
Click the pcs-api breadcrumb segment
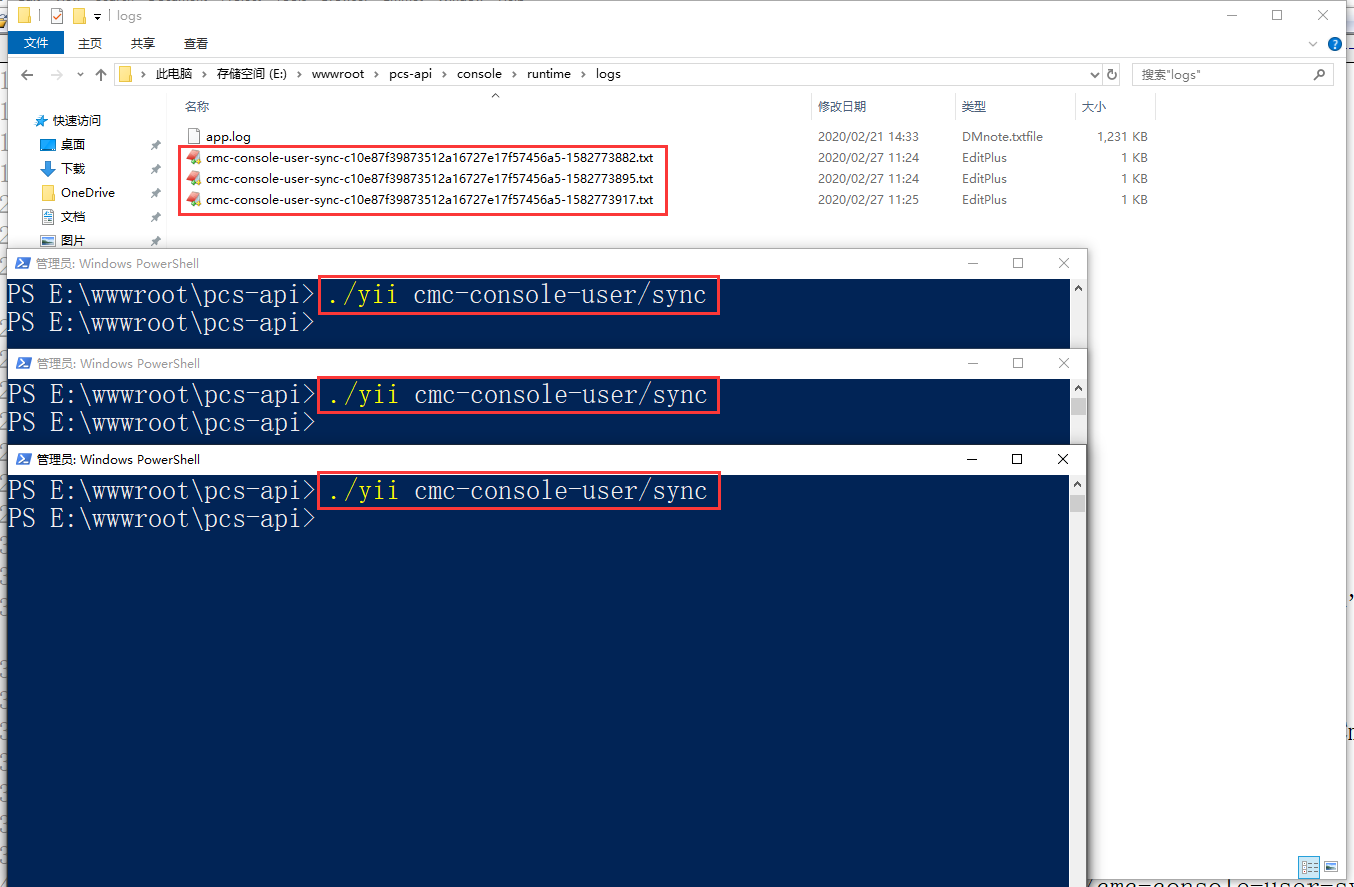coord(410,74)
